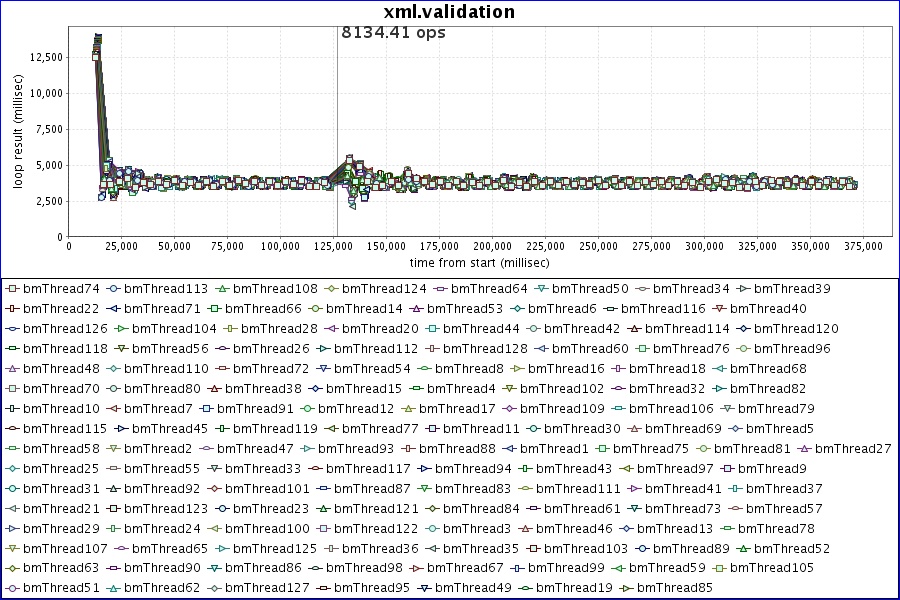This screenshot has height=600, width=900.
Task: Click the bmThread107 legend triangle marker
Action: pyautogui.click(x=12, y=548)
